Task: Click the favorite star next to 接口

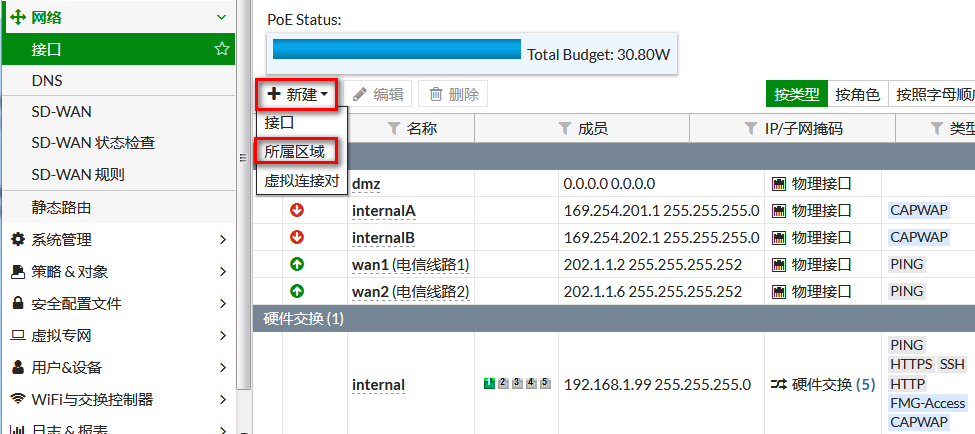Action: [222, 49]
